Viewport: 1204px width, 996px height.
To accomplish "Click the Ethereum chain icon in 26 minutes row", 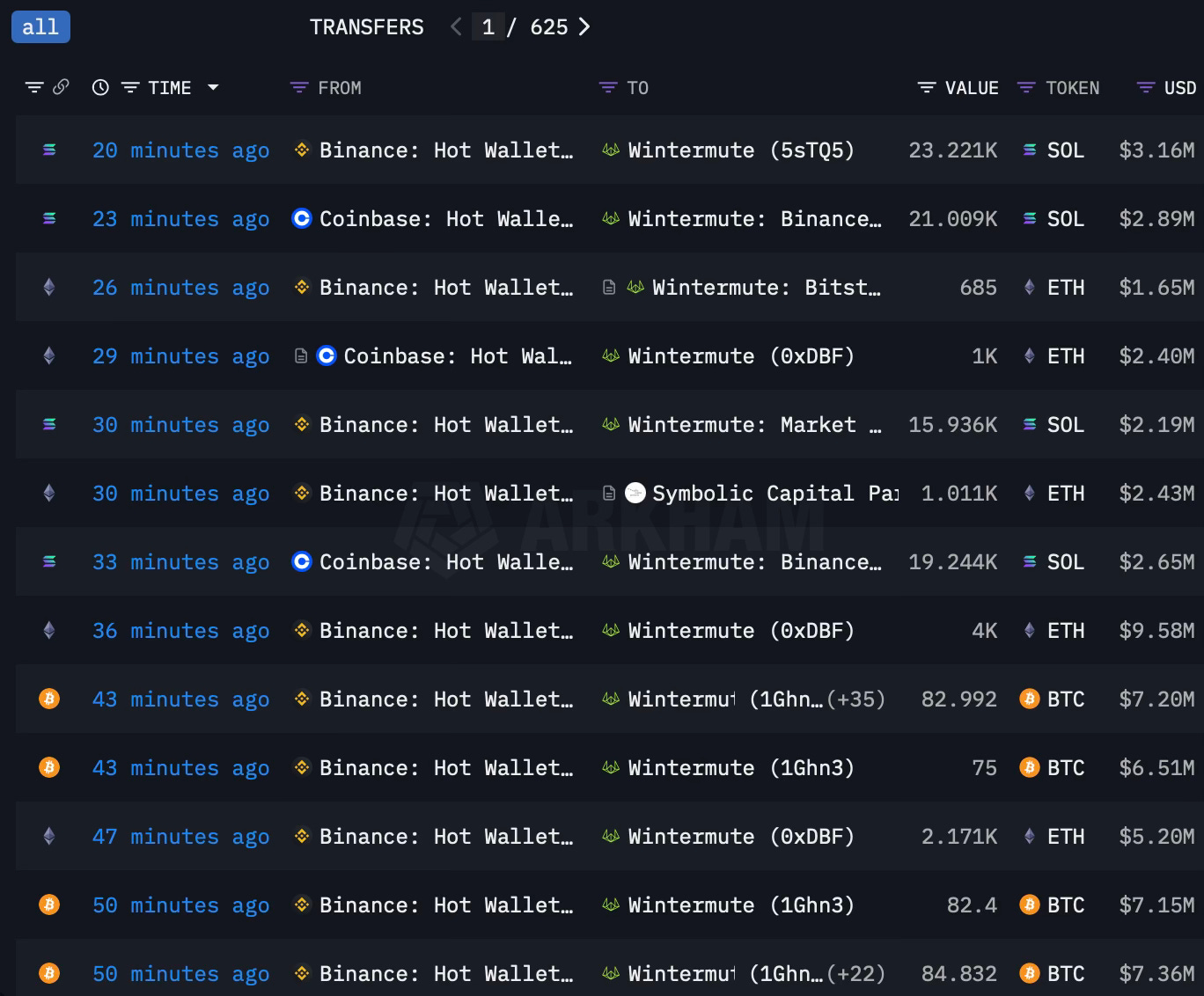I will click(49, 288).
